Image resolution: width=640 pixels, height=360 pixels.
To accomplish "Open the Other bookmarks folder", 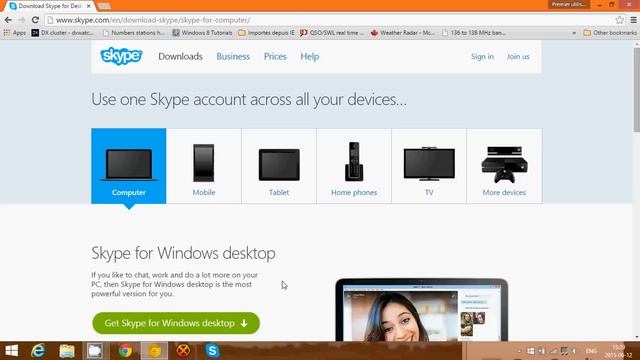I will [610, 33].
